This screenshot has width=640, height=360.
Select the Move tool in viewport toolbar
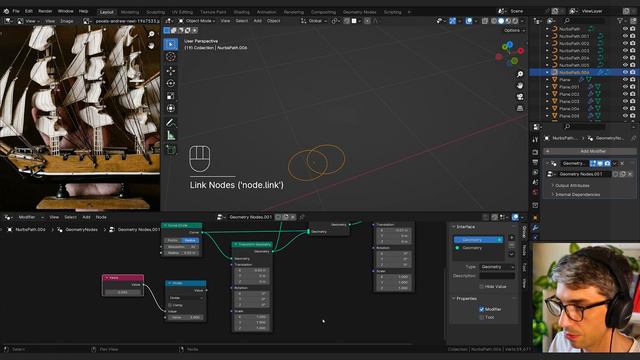coord(171,71)
